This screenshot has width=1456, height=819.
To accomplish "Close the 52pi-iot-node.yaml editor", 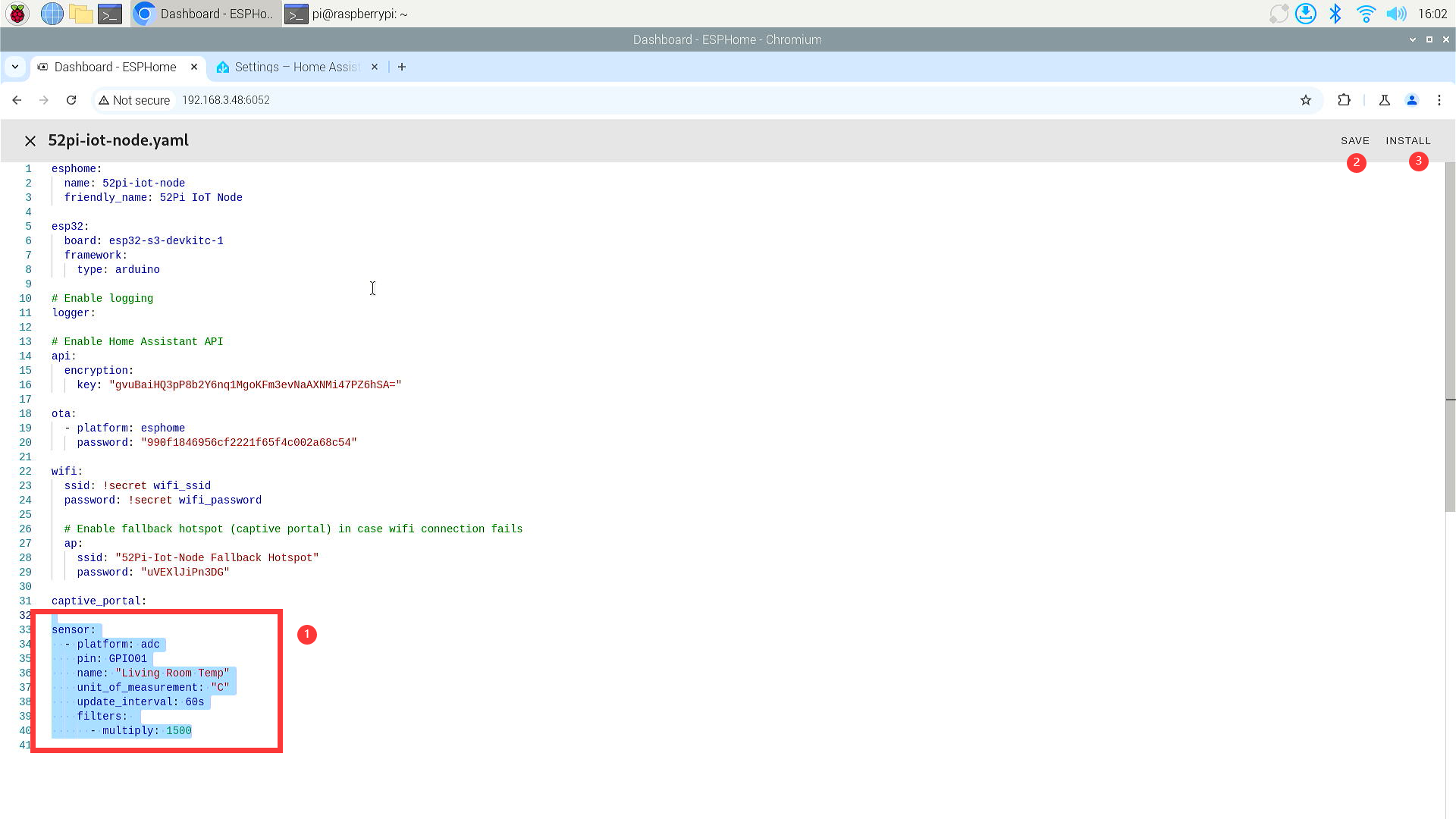I will coord(30,141).
